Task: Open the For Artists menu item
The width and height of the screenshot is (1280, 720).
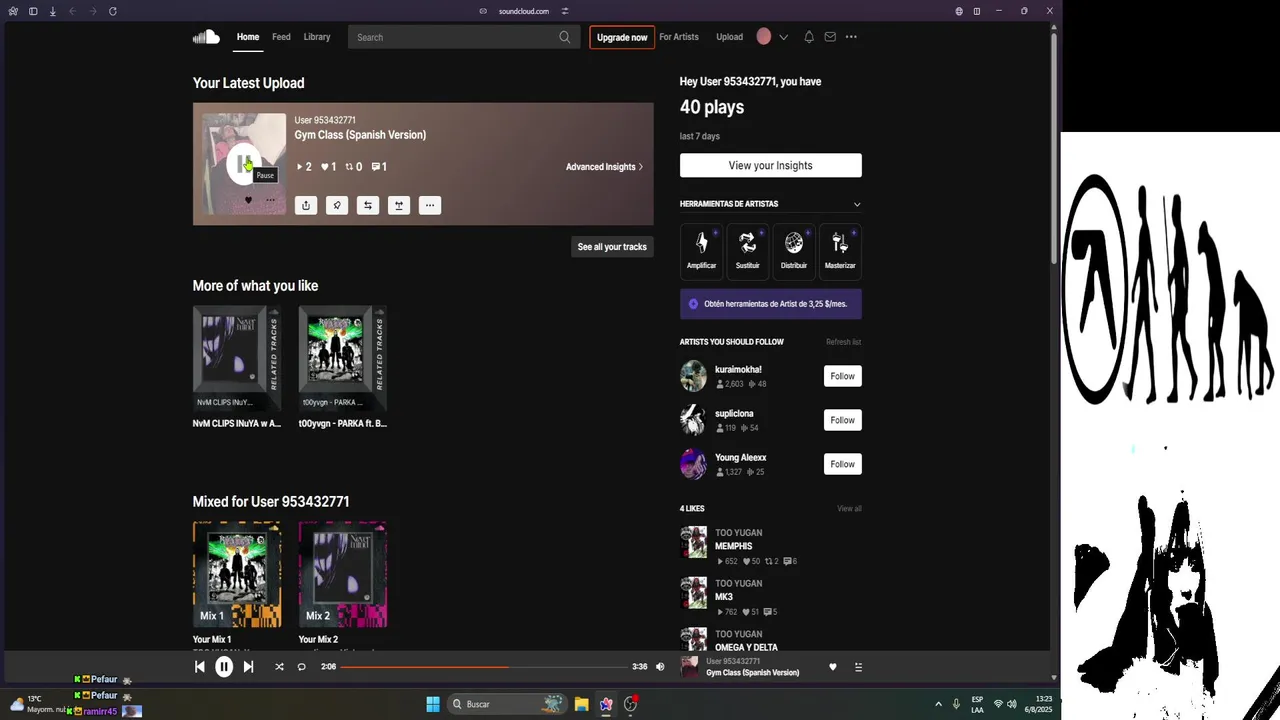Action: click(x=679, y=37)
